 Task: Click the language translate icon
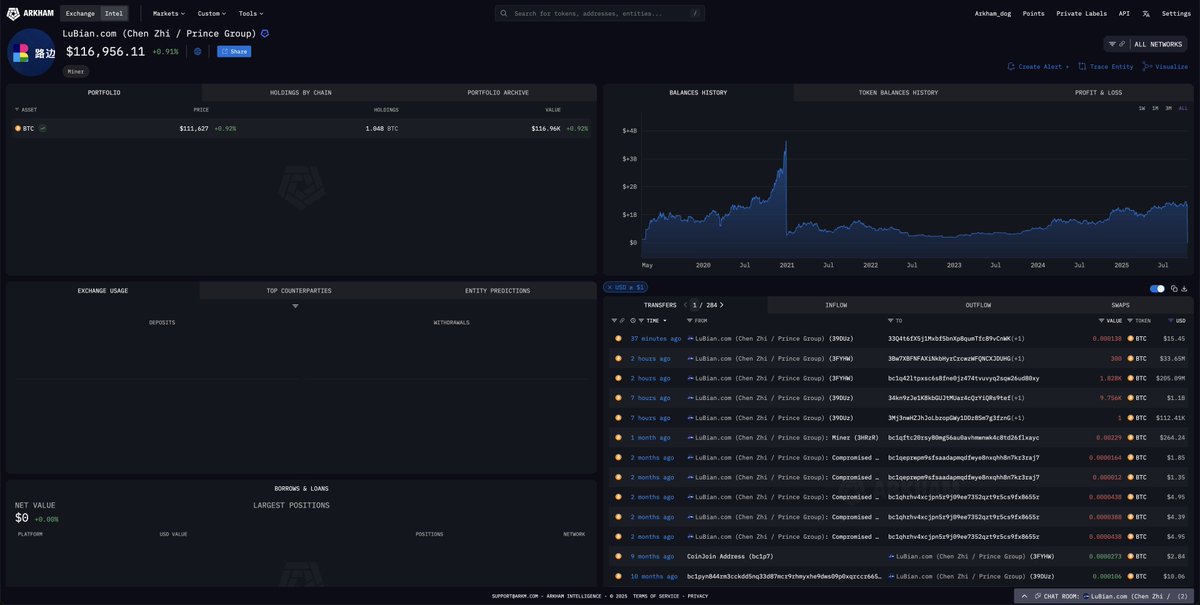pos(1146,14)
